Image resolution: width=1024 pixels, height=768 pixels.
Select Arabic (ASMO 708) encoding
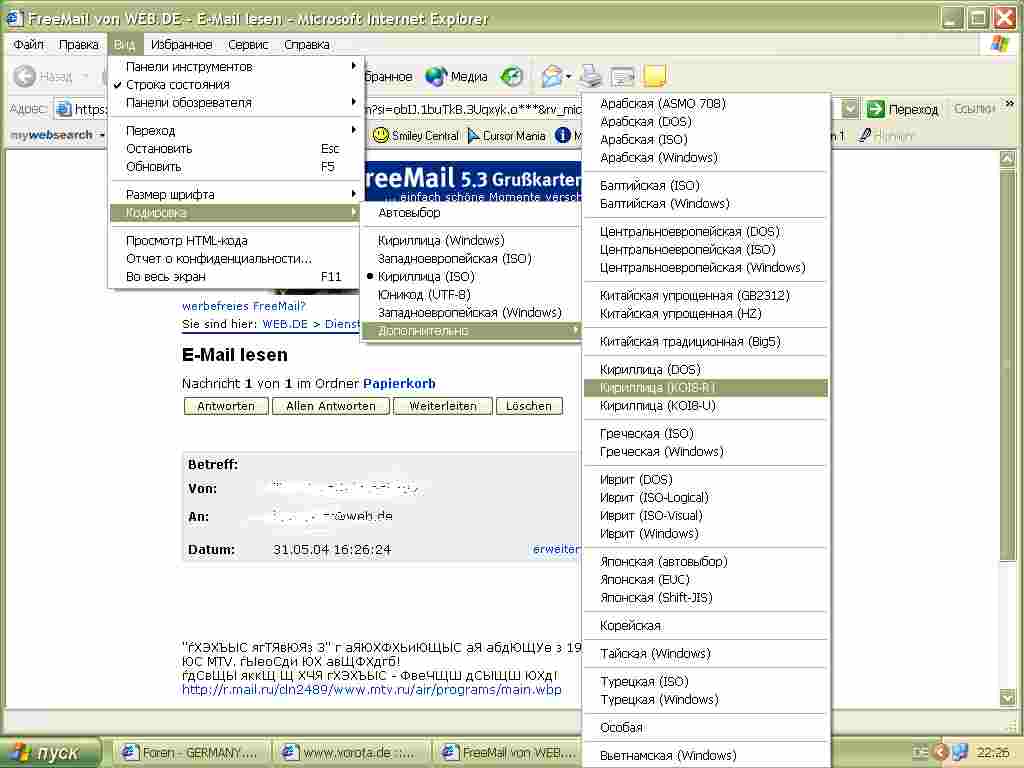point(706,103)
